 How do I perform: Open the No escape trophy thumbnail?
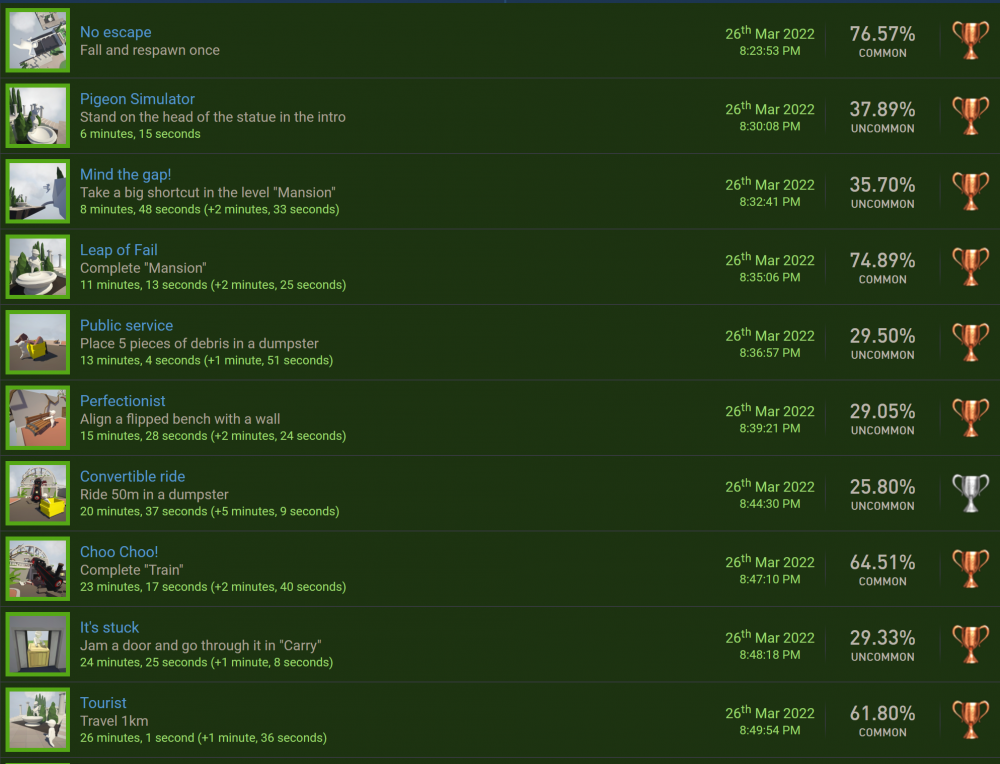[x=38, y=41]
